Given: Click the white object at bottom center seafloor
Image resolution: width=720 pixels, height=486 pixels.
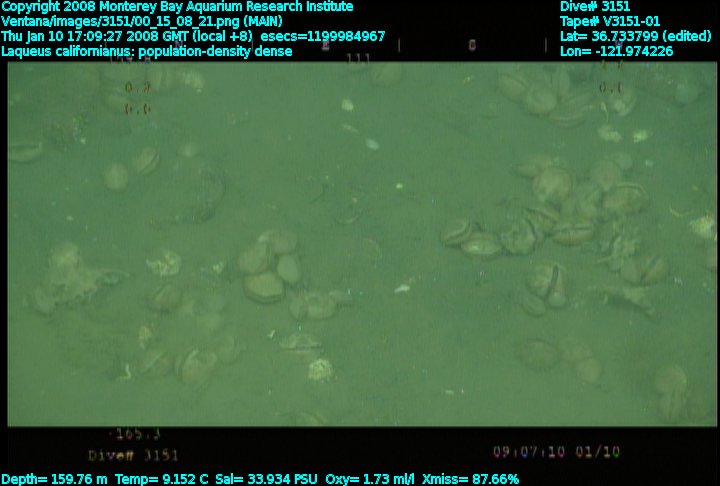Looking at the screenshot, I should (320, 370).
